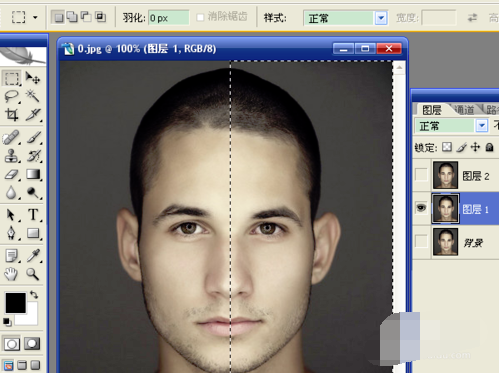Viewport: 500px width, 374px height.
Task: Select the History Brush tool
Action: [33, 156]
